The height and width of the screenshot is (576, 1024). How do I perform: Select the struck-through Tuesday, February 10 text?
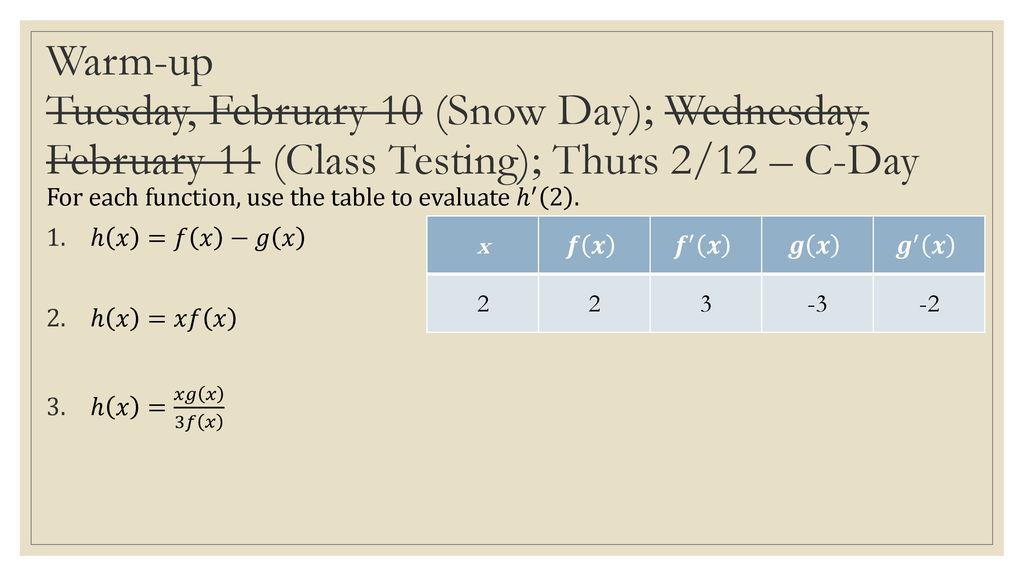[234, 111]
